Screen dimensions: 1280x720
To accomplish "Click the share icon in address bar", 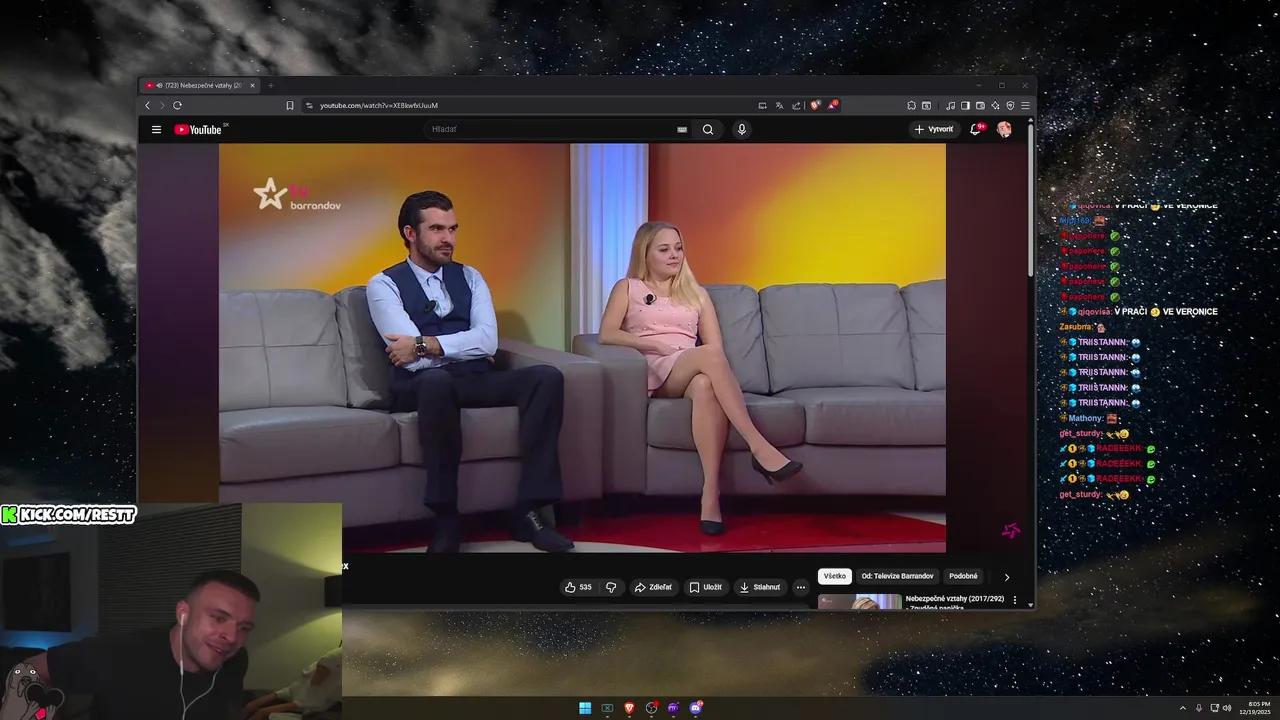I will (796, 105).
